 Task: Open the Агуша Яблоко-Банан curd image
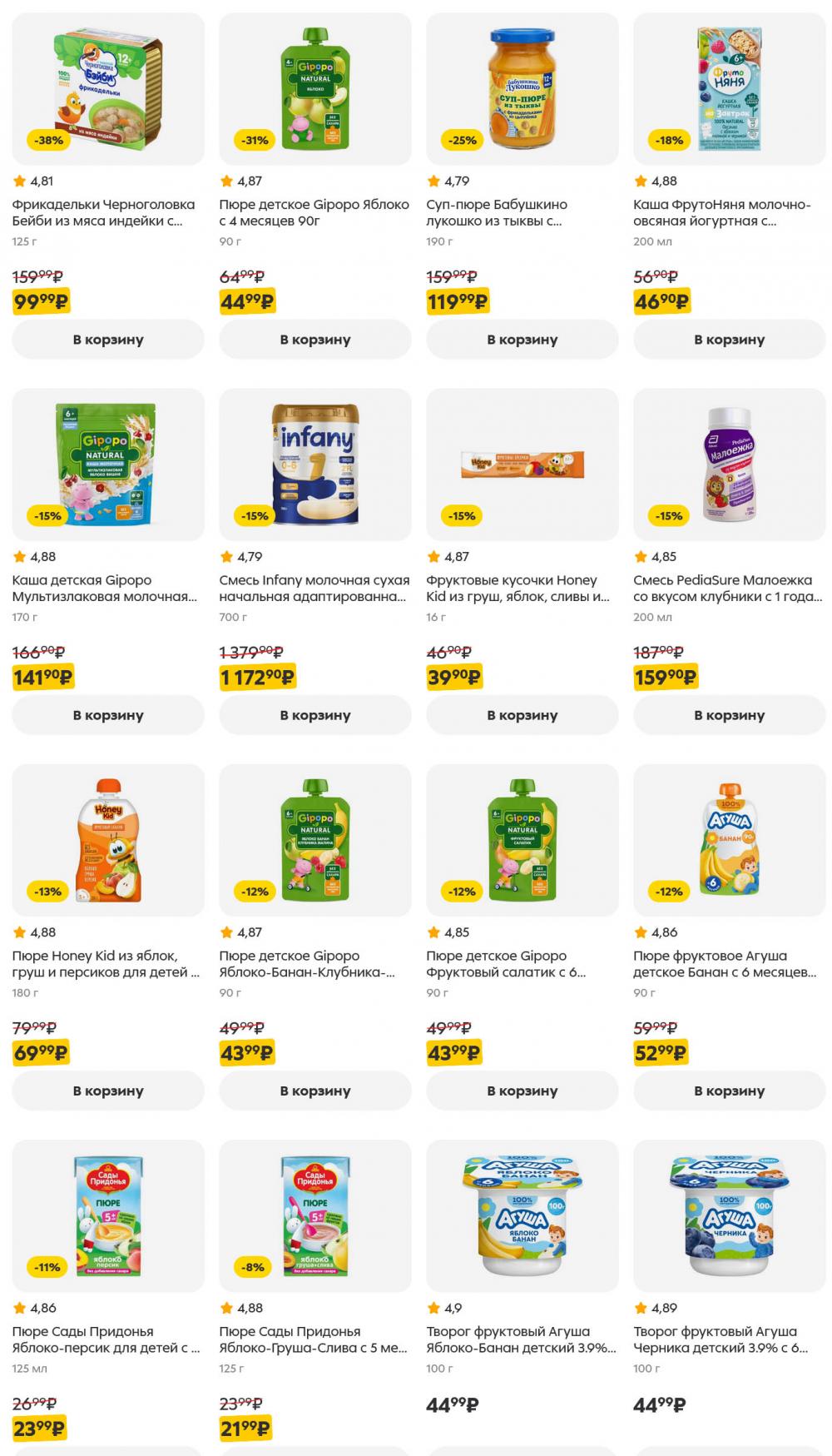point(522,1215)
